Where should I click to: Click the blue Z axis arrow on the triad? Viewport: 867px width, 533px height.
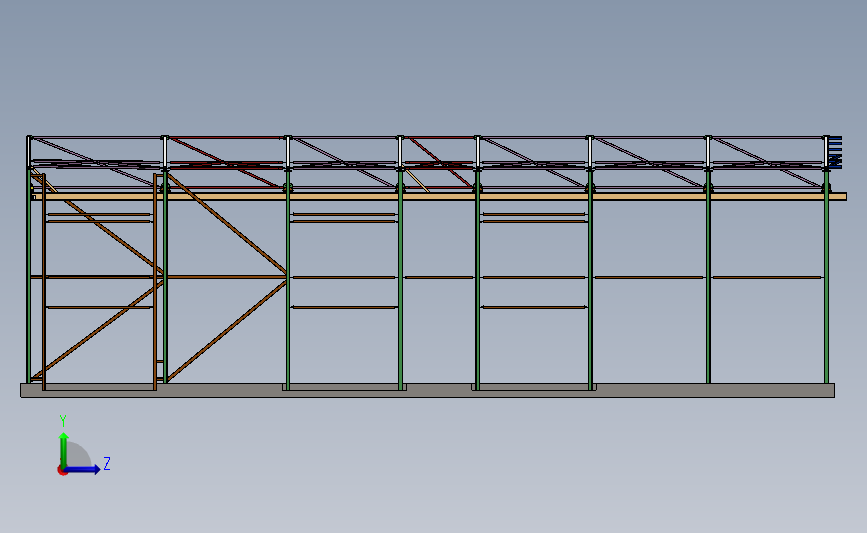82,469
